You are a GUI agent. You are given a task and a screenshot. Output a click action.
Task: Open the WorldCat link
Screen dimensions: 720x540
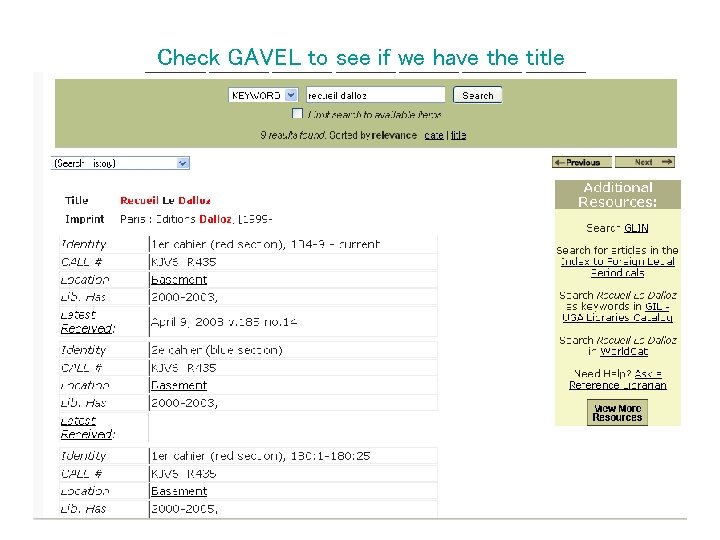point(624,351)
